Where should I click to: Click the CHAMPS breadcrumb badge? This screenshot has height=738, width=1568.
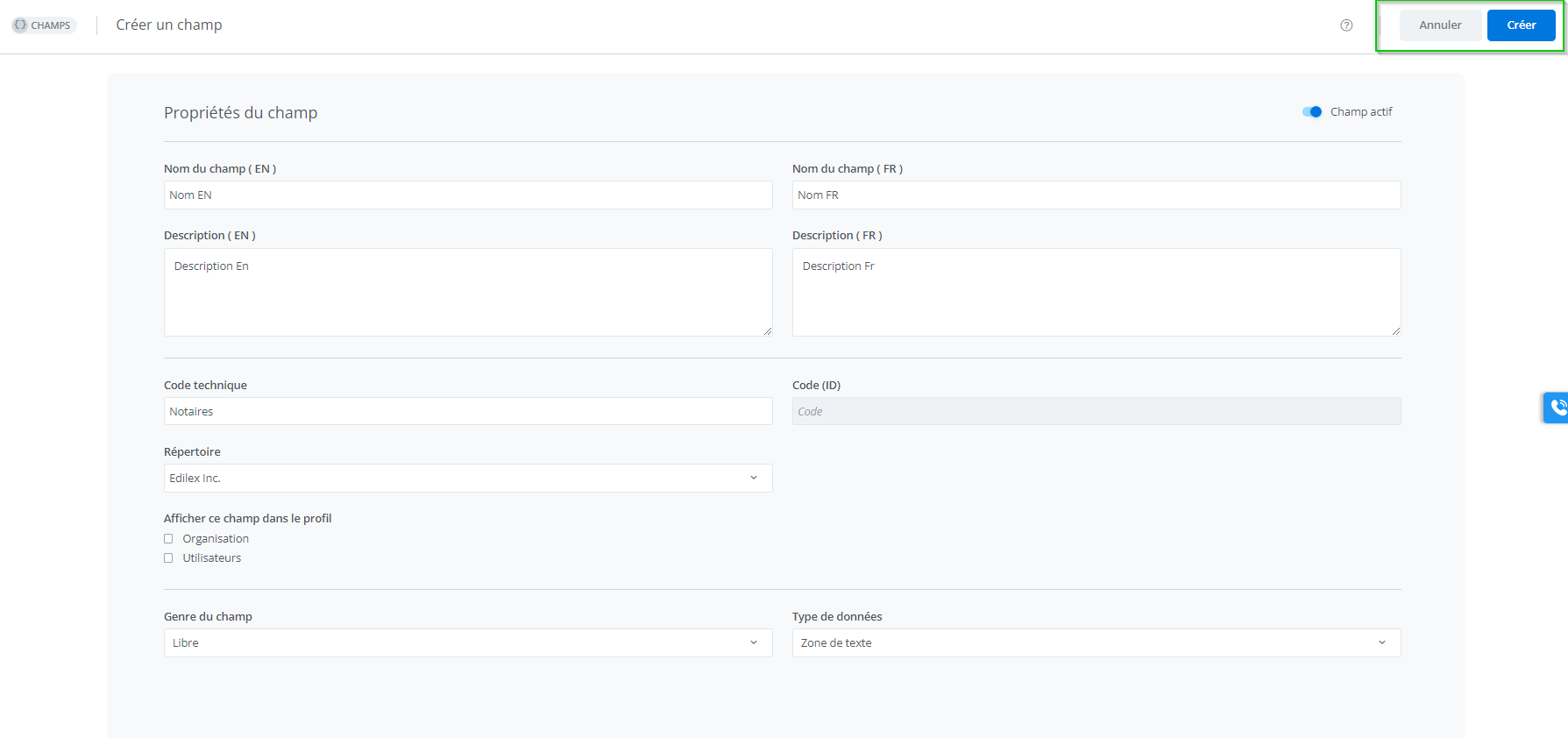pyautogui.click(x=44, y=25)
